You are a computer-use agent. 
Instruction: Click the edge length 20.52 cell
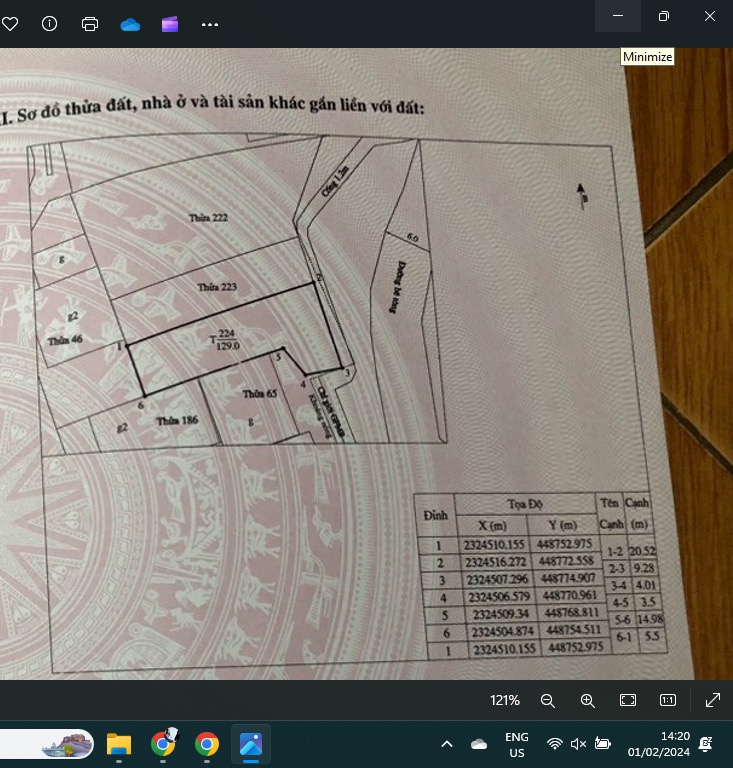pos(642,551)
